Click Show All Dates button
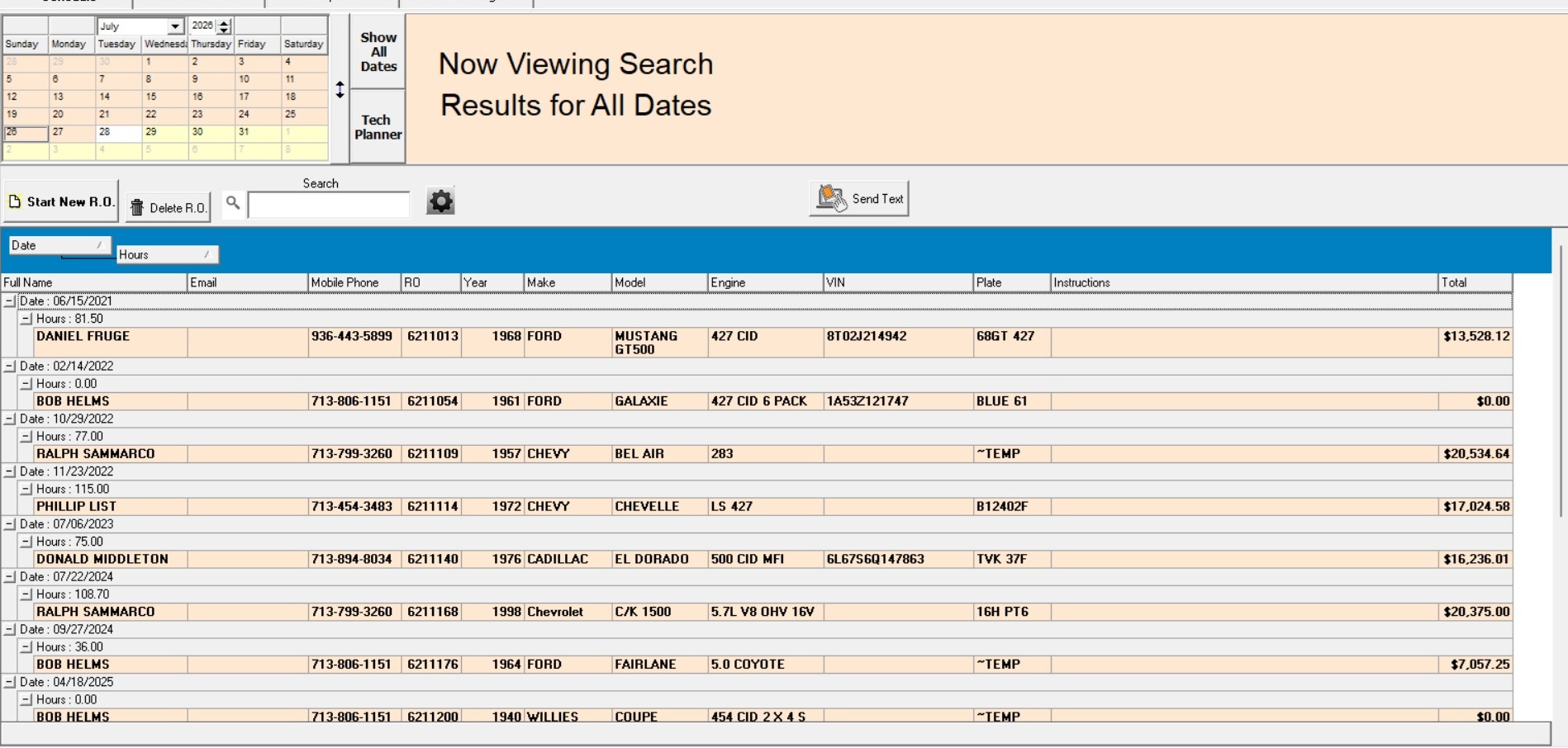 coord(378,52)
